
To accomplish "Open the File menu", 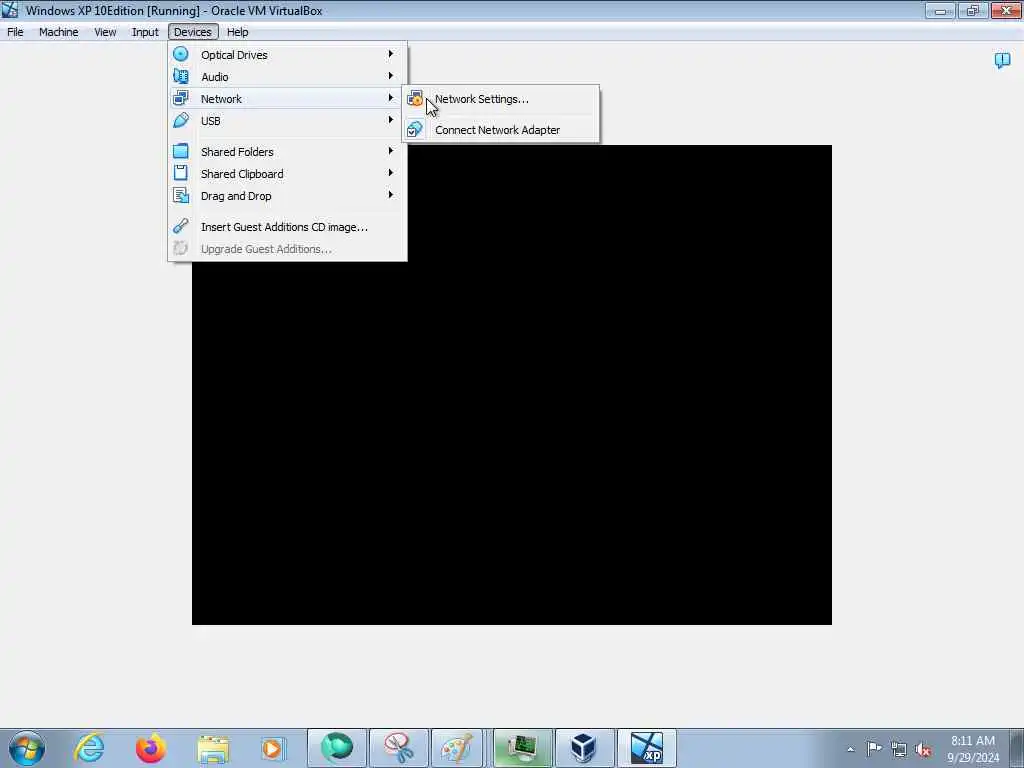I will [x=15, y=32].
